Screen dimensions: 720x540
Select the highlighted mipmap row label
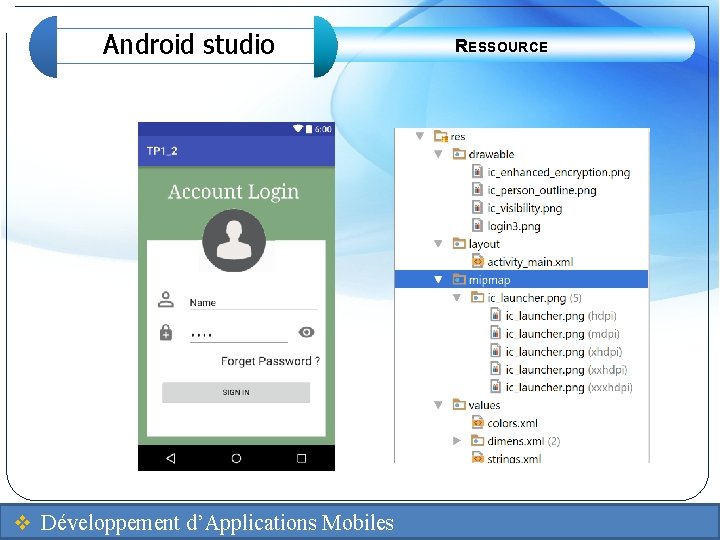tap(489, 280)
